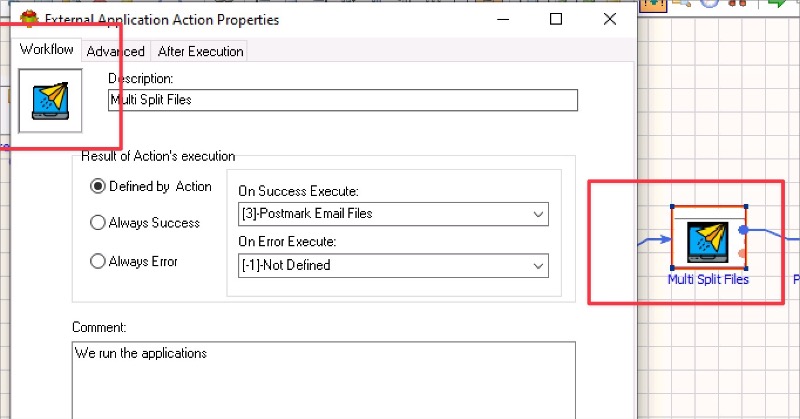
Task: Select the Workflow tab
Action: pos(46,50)
